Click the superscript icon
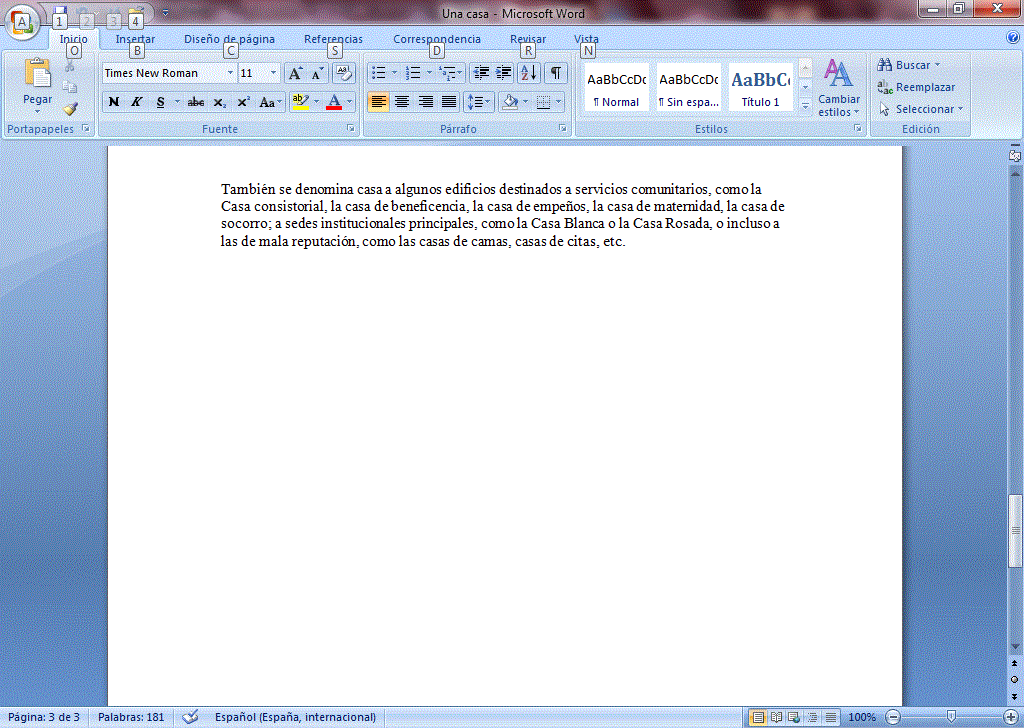Screen dimensions: 1024x728 (242, 101)
